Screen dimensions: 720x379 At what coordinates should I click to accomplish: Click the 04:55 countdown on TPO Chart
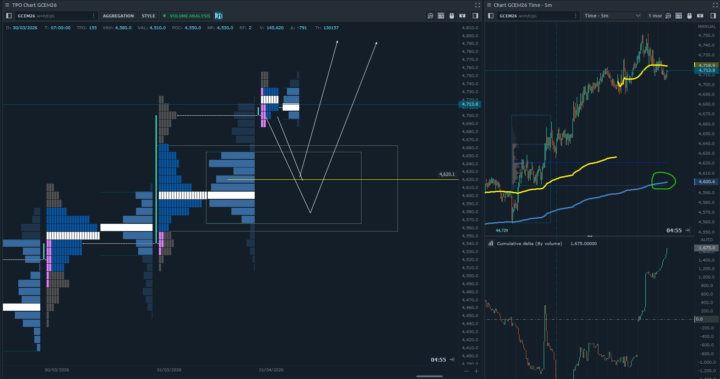[x=439, y=360]
